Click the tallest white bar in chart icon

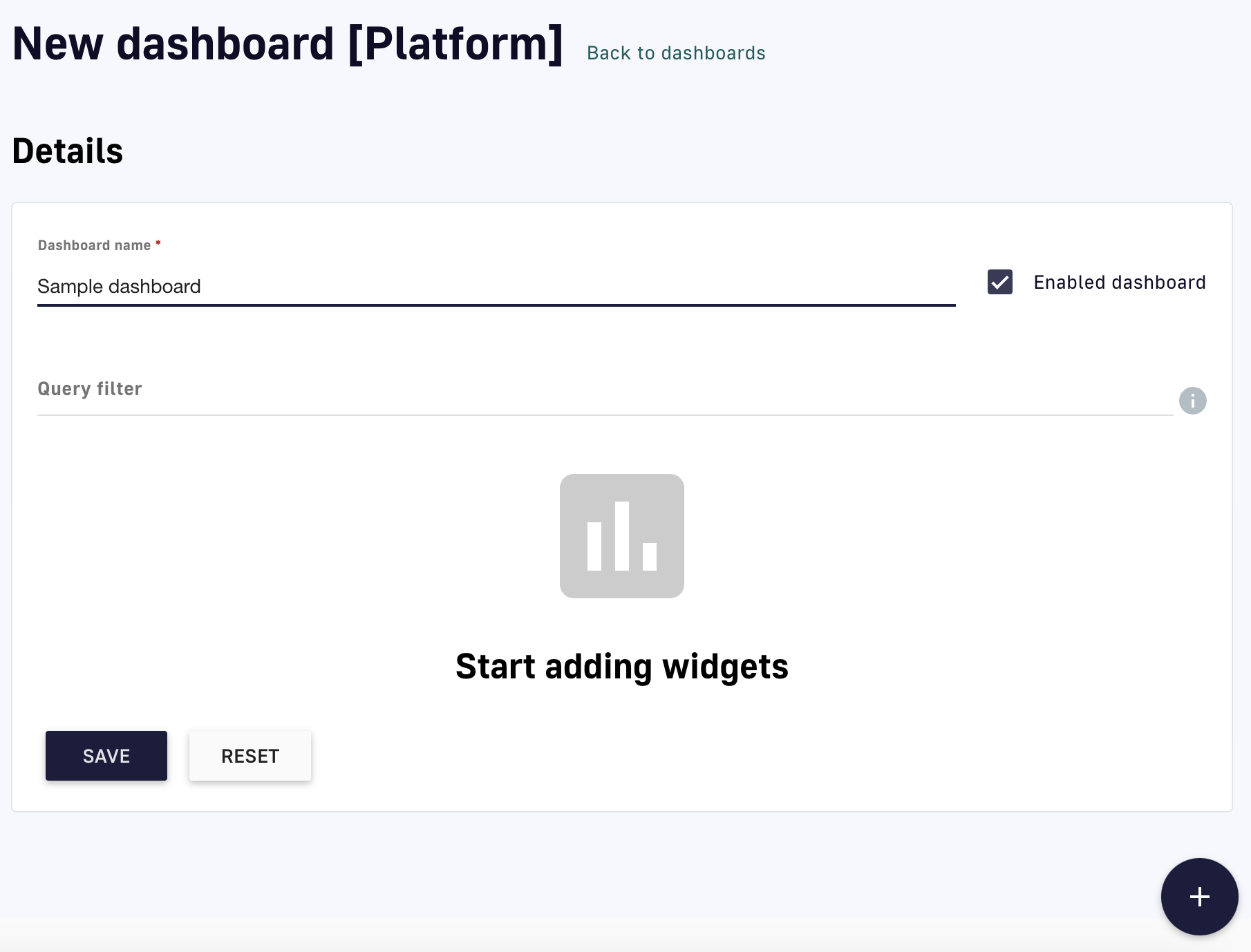click(x=621, y=535)
